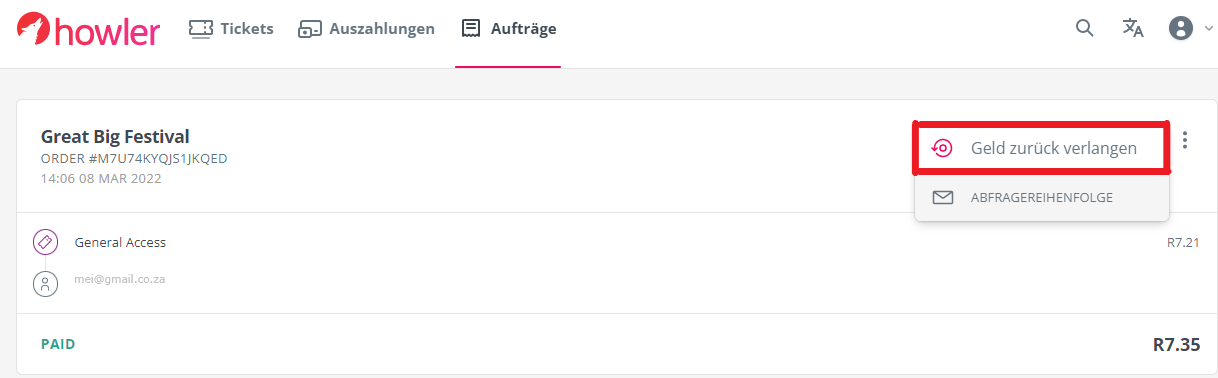Expand the account dropdown chevron
Viewport: 1218px width, 378px height.
(x=1207, y=29)
